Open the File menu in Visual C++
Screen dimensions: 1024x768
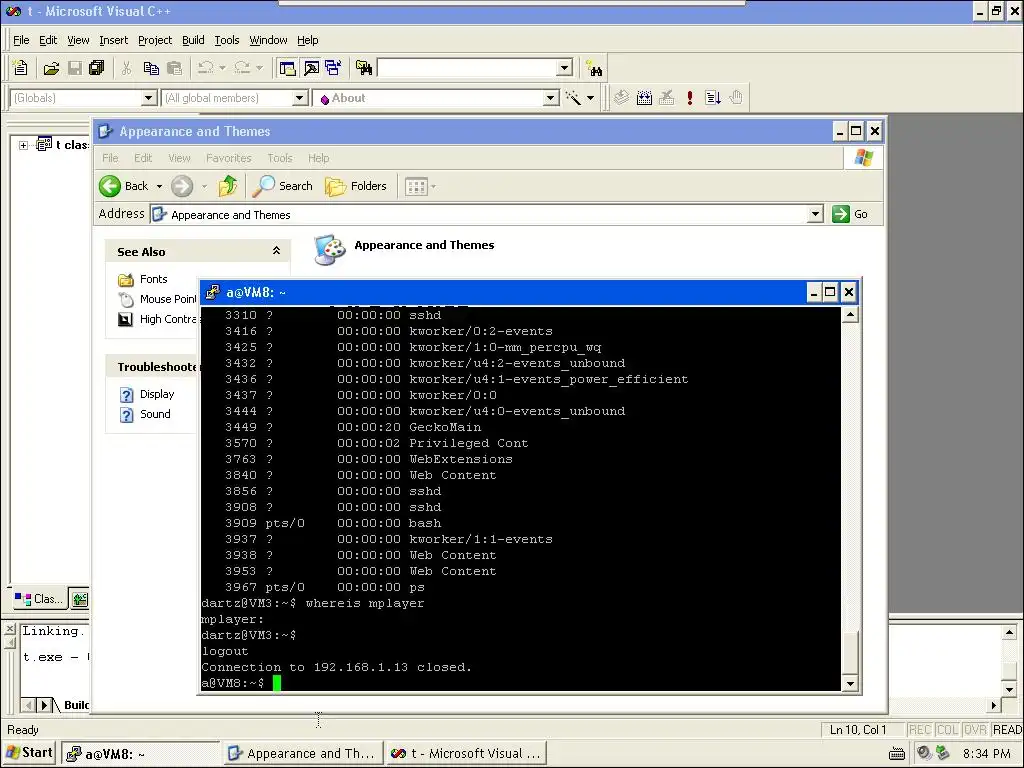[x=21, y=40]
